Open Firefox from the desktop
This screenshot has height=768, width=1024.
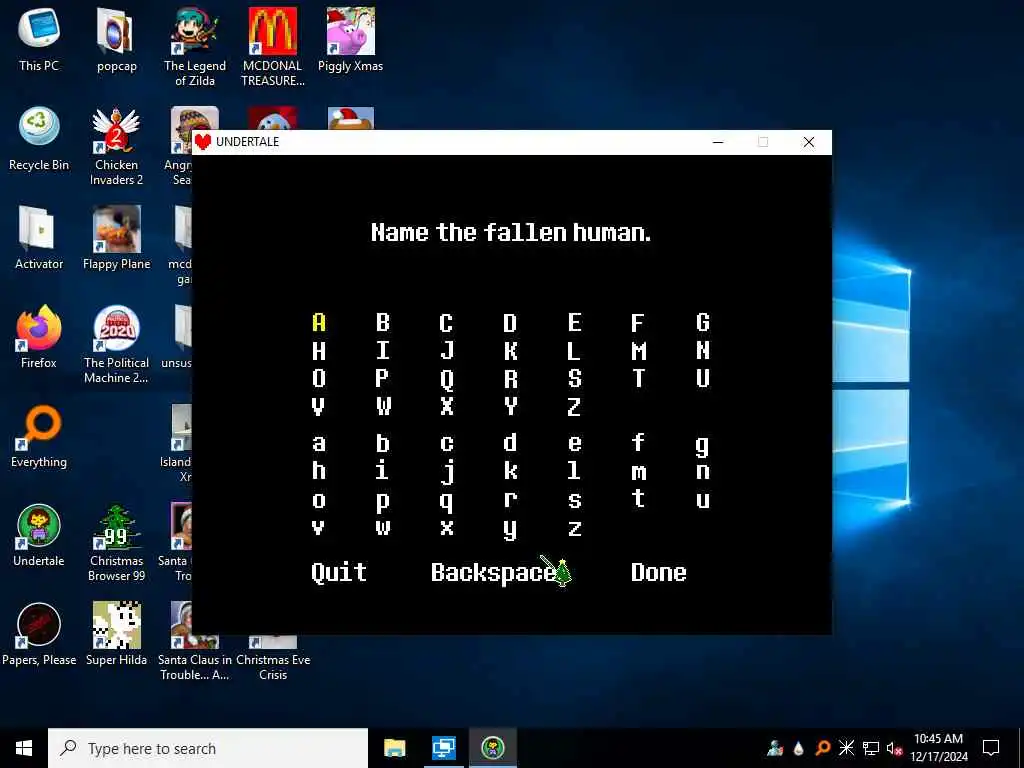(39, 336)
